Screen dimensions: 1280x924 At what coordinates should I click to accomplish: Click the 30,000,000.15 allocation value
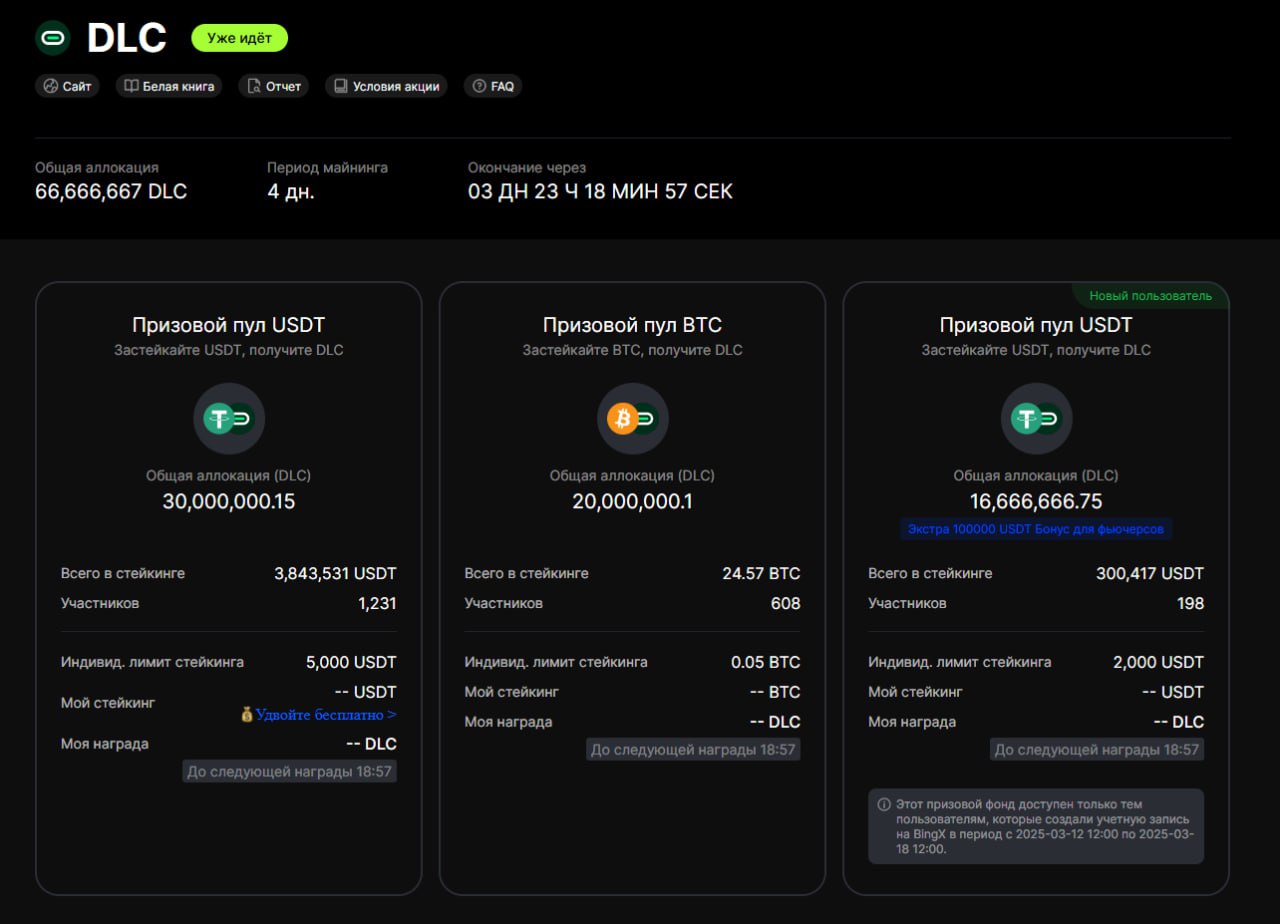point(229,502)
